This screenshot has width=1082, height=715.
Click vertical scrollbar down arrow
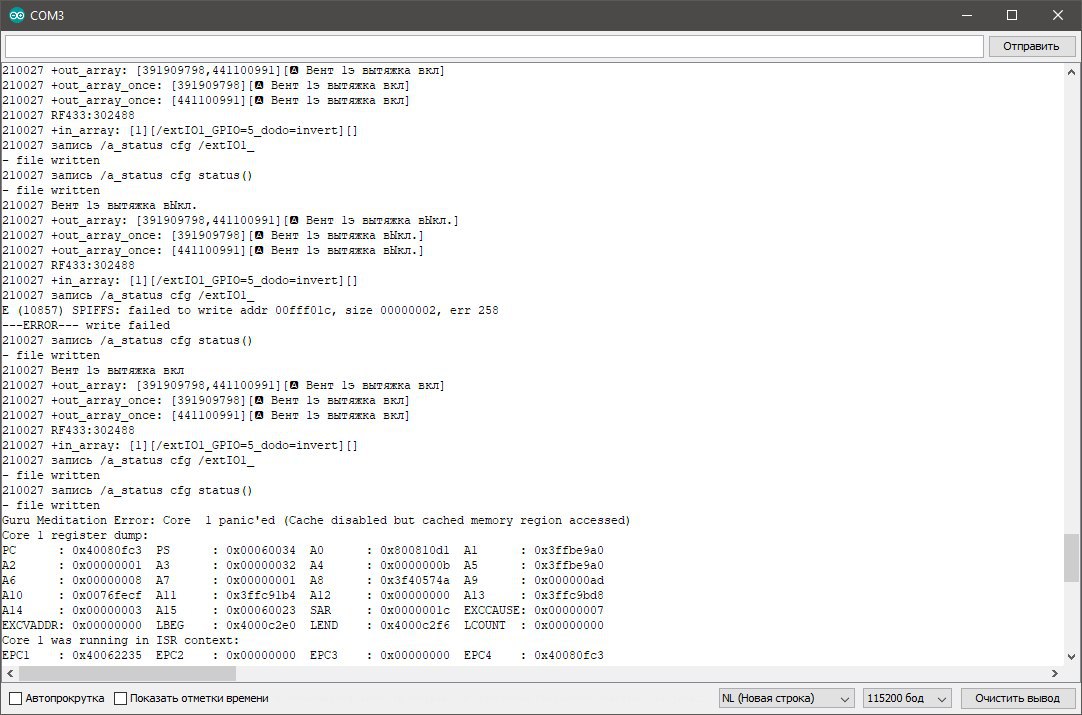coord(1072,657)
